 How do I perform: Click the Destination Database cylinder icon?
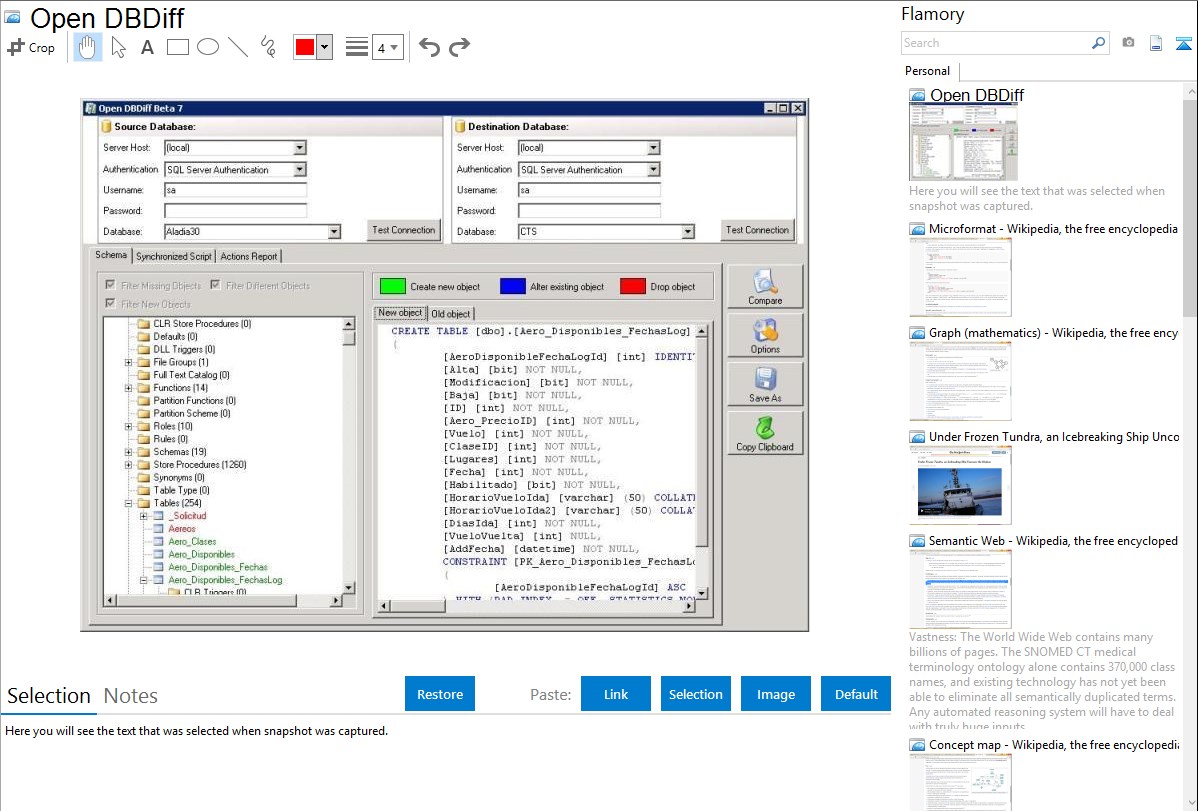[x=461, y=126]
